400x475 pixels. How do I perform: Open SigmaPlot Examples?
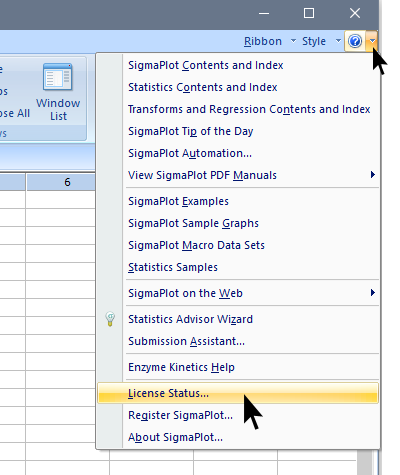[x=238, y=201]
